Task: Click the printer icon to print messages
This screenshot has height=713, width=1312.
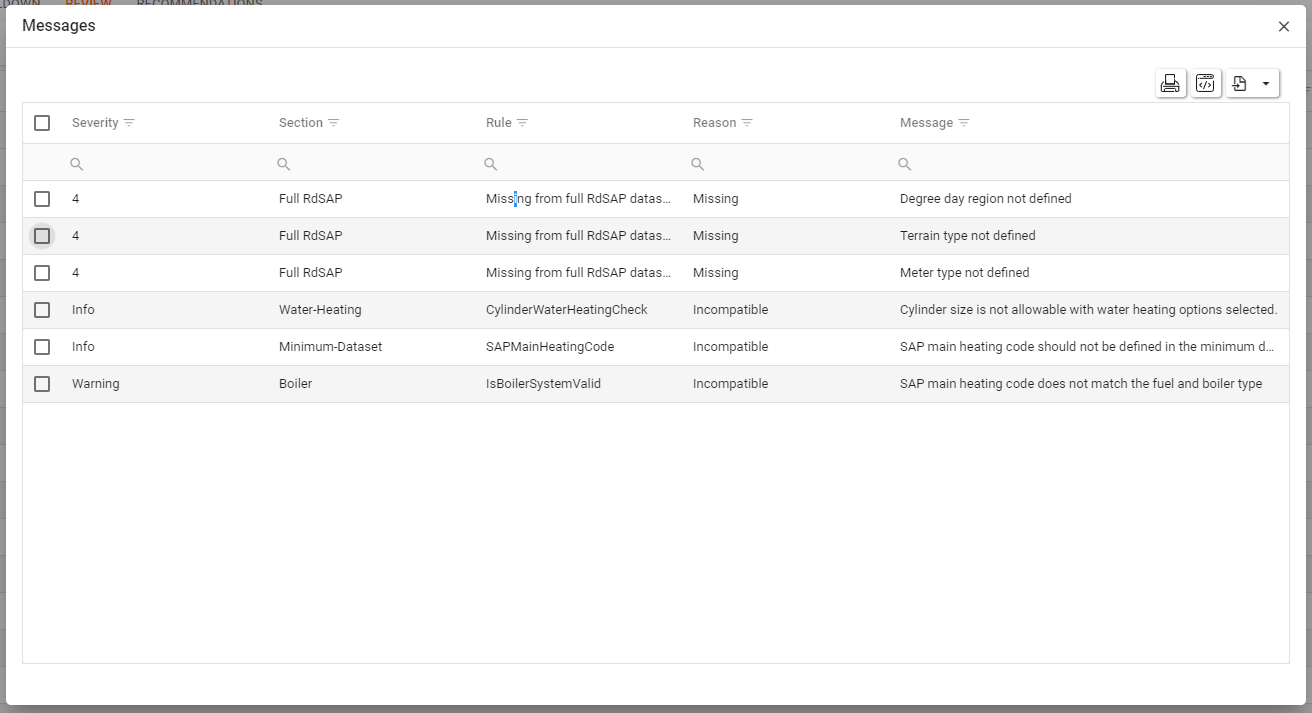Action: click(x=1170, y=84)
